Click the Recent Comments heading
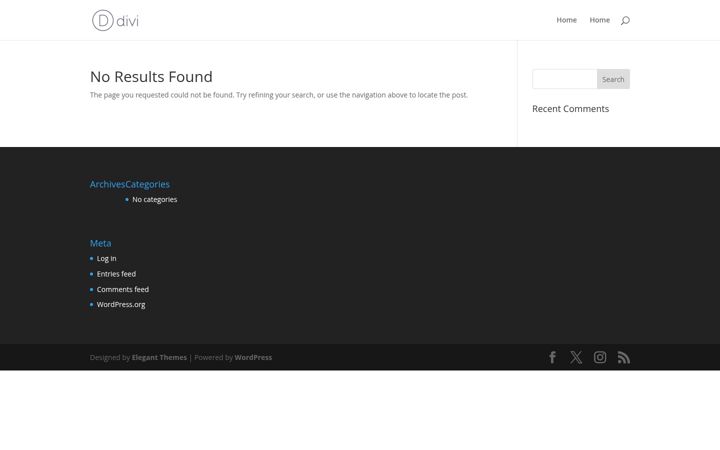The width and height of the screenshot is (720, 450). click(x=570, y=109)
